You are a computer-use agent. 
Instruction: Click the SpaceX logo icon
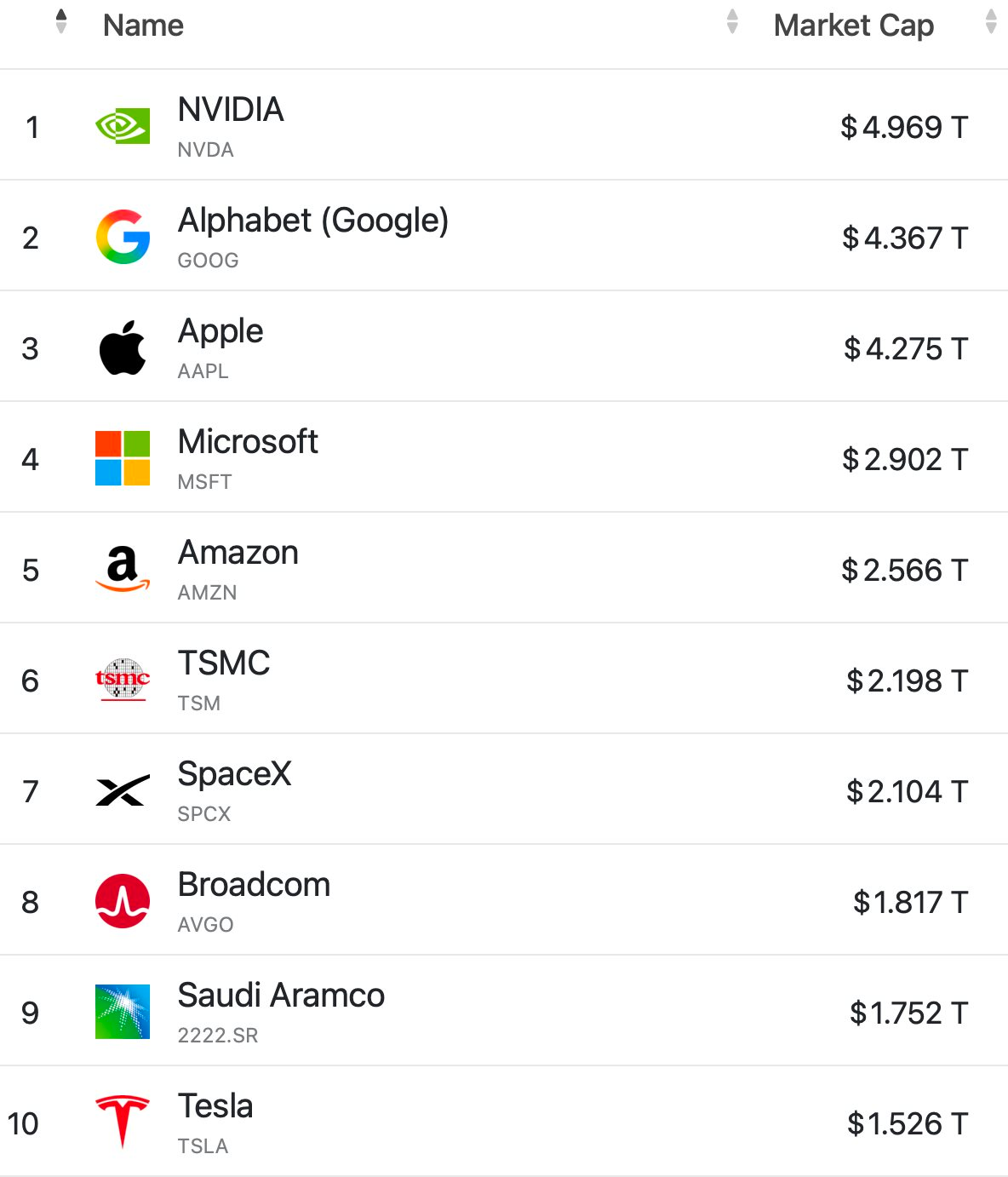pos(123,790)
